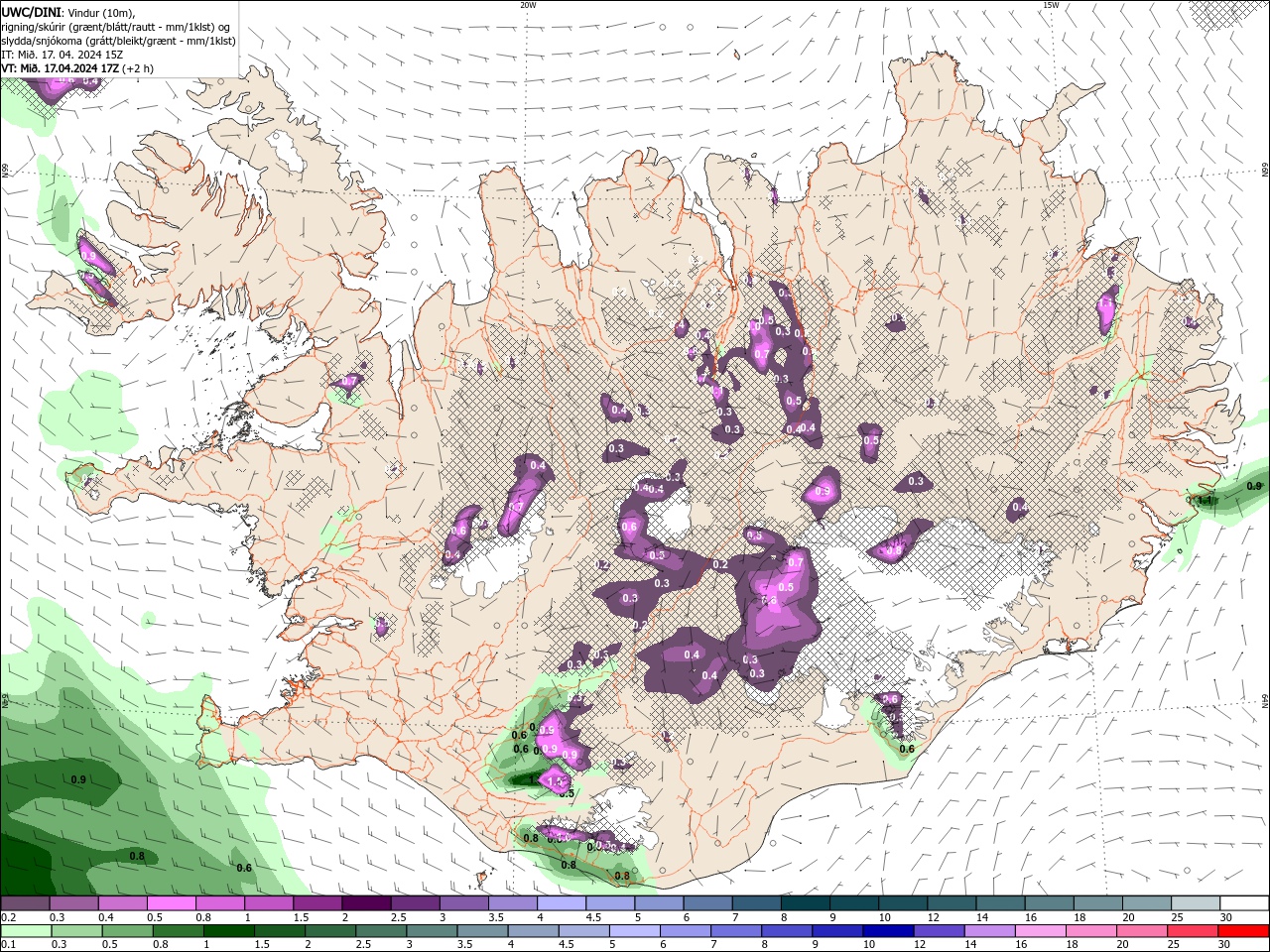
Task: Click the "20W" longitude label
Action: 528,5
